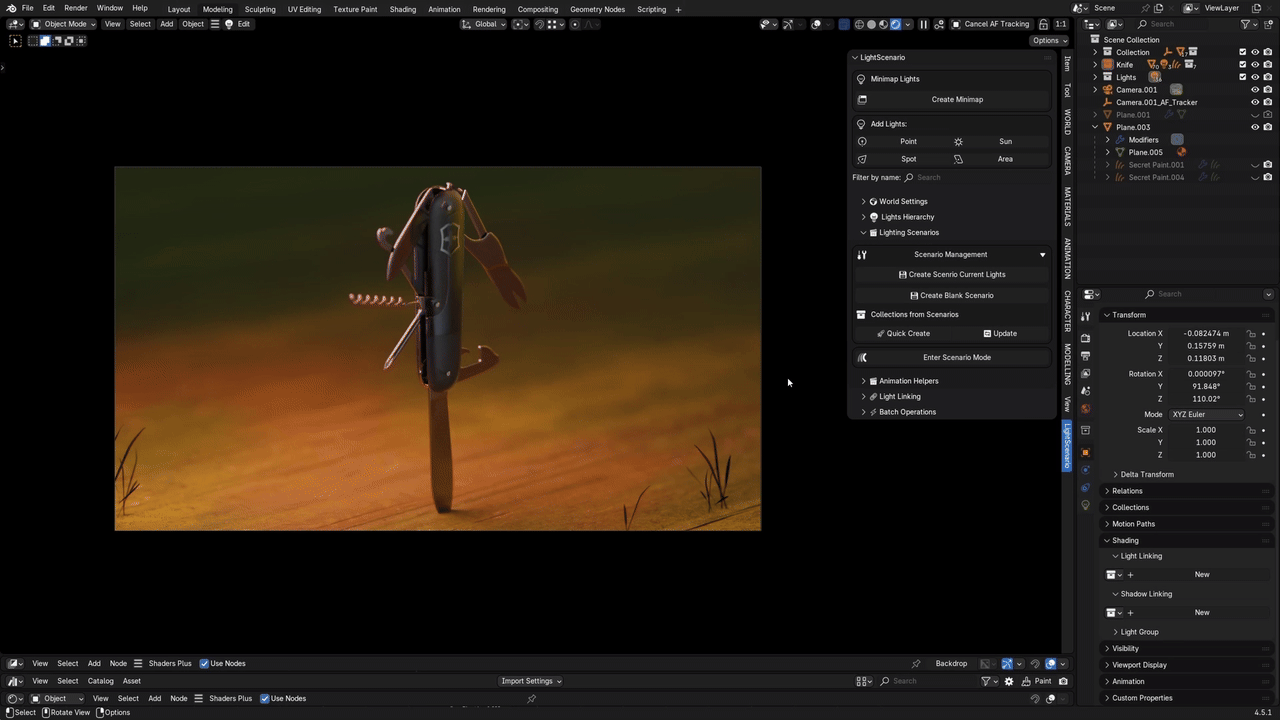
Task: Open the Object properties tab icon
Action: coord(1085,452)
